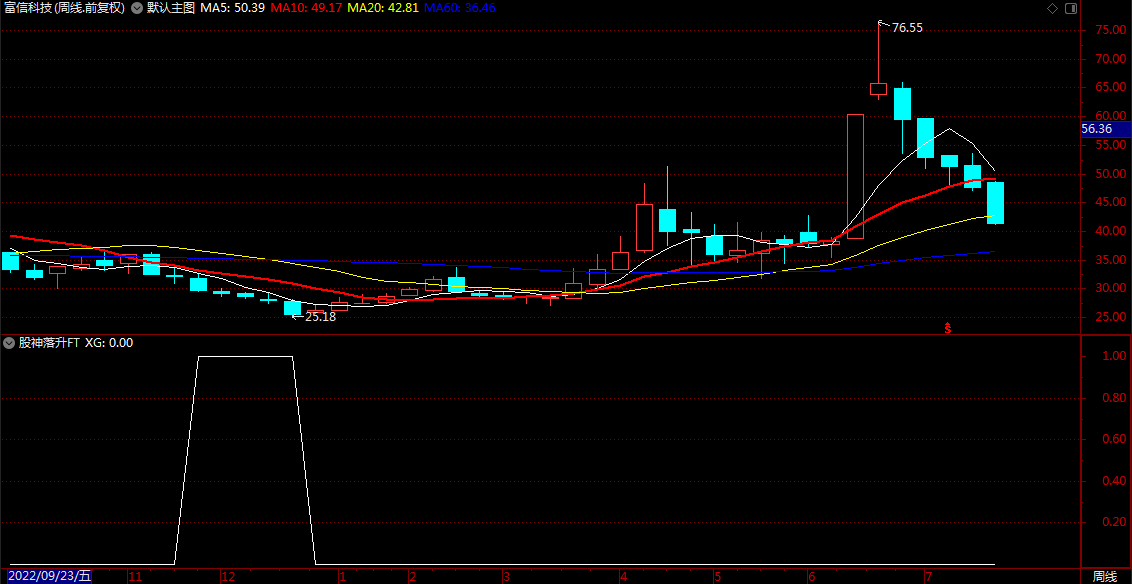Click the 0.20 level on indicator axis
Screen dimensions: 1132x584
click(1115, 521)
